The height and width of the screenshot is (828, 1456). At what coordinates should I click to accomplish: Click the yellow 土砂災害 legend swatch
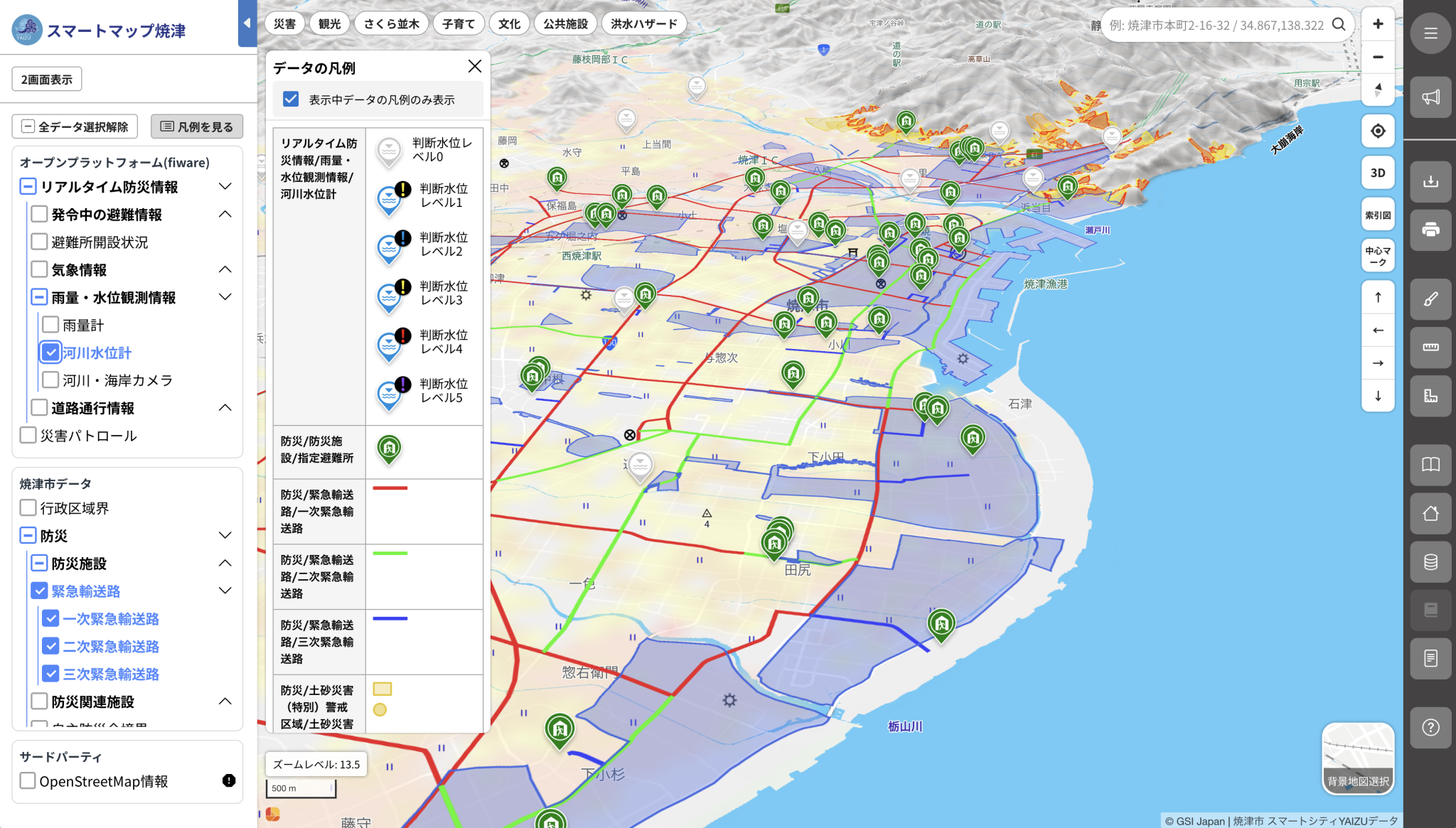383,689
